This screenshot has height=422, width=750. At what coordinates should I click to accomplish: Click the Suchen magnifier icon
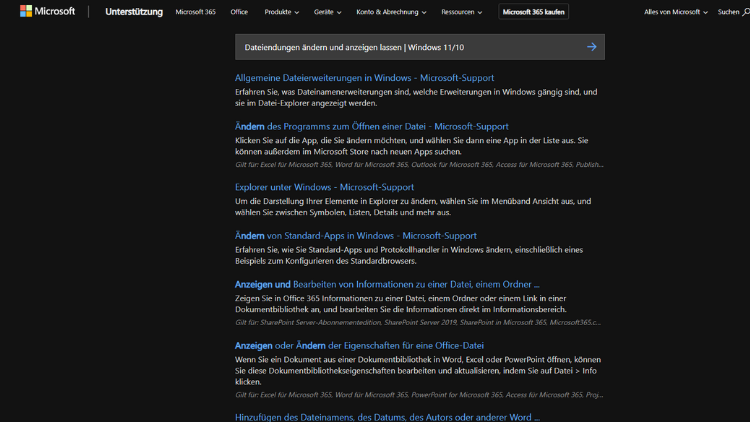pos(746,12)
